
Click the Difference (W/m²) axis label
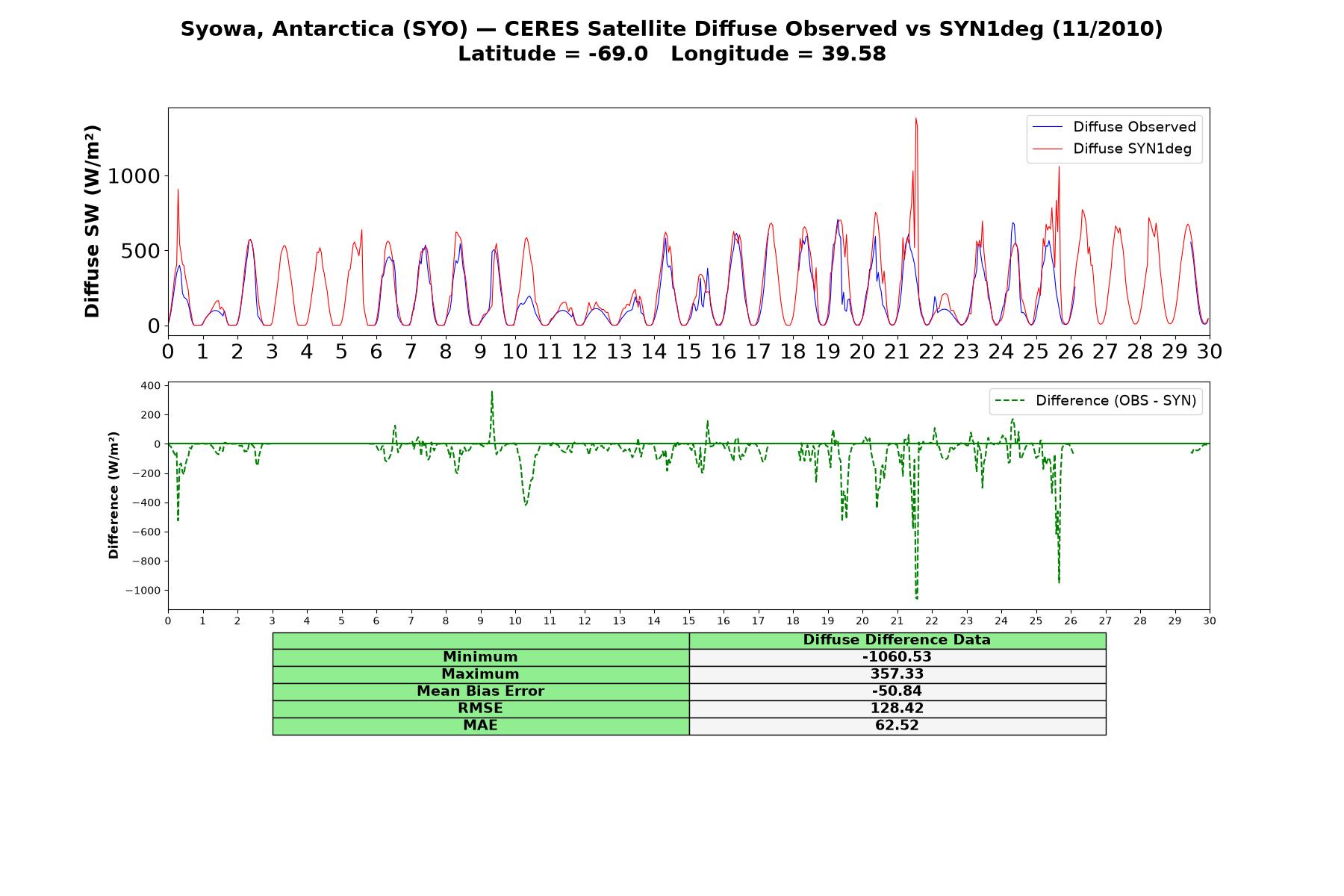(113, 495)
